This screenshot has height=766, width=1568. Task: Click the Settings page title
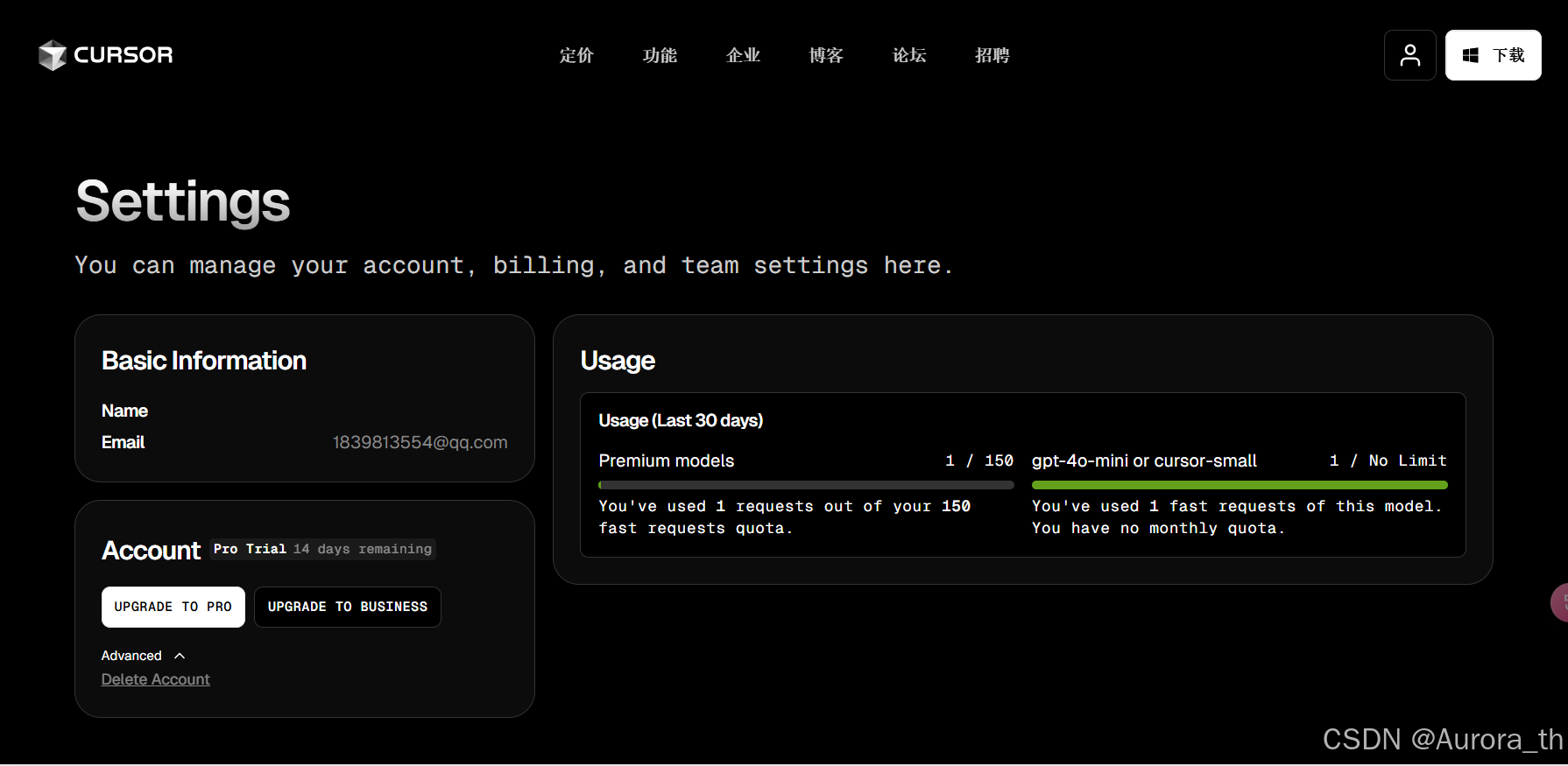183,201
